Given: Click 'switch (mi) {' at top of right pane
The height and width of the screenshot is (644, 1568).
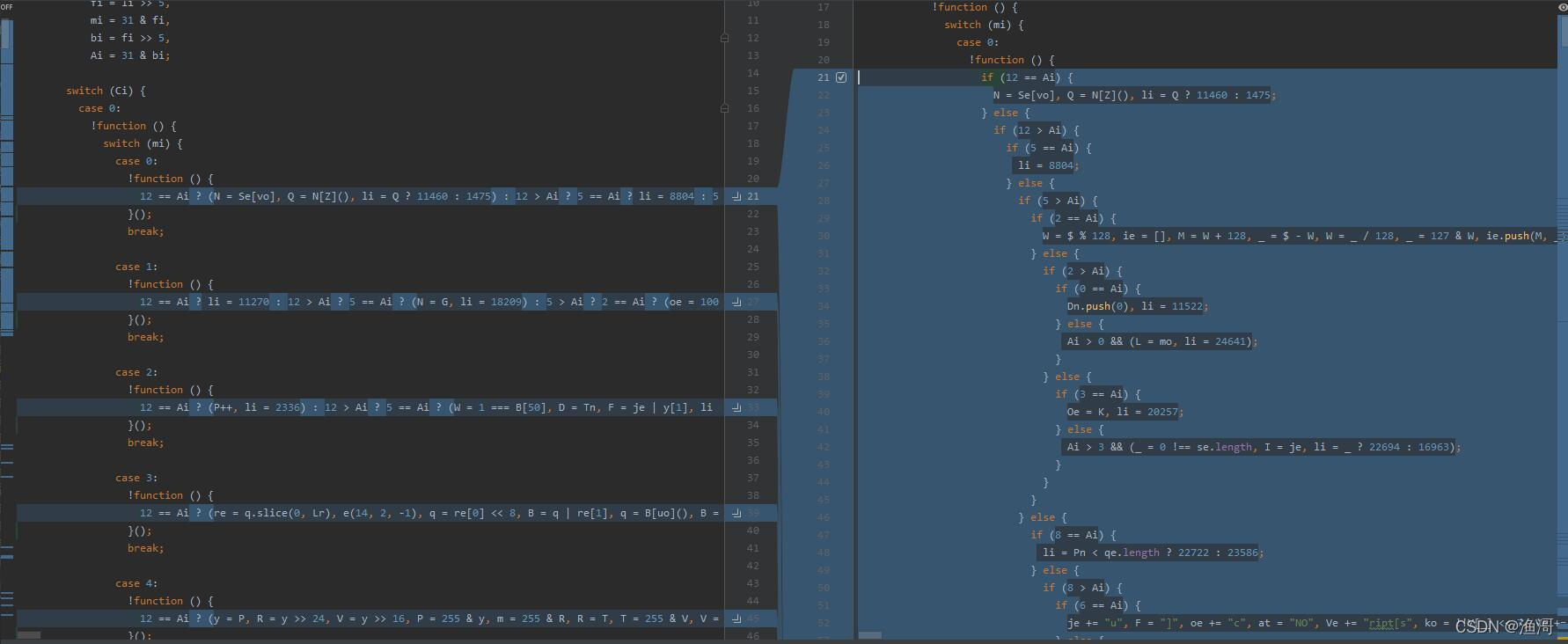Looking at the screenshot, I should 984,25.
